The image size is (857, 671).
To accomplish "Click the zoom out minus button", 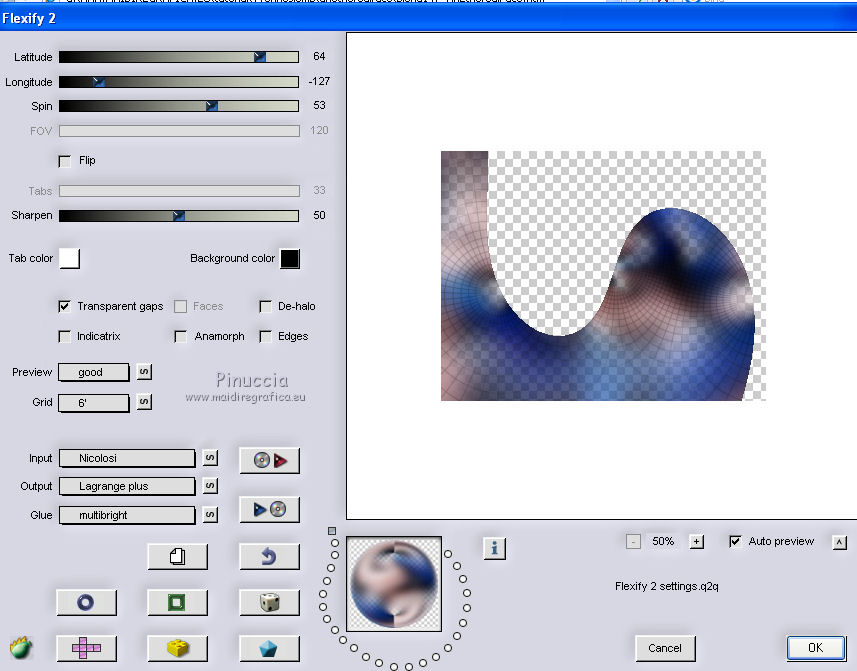I will (633, 541).
